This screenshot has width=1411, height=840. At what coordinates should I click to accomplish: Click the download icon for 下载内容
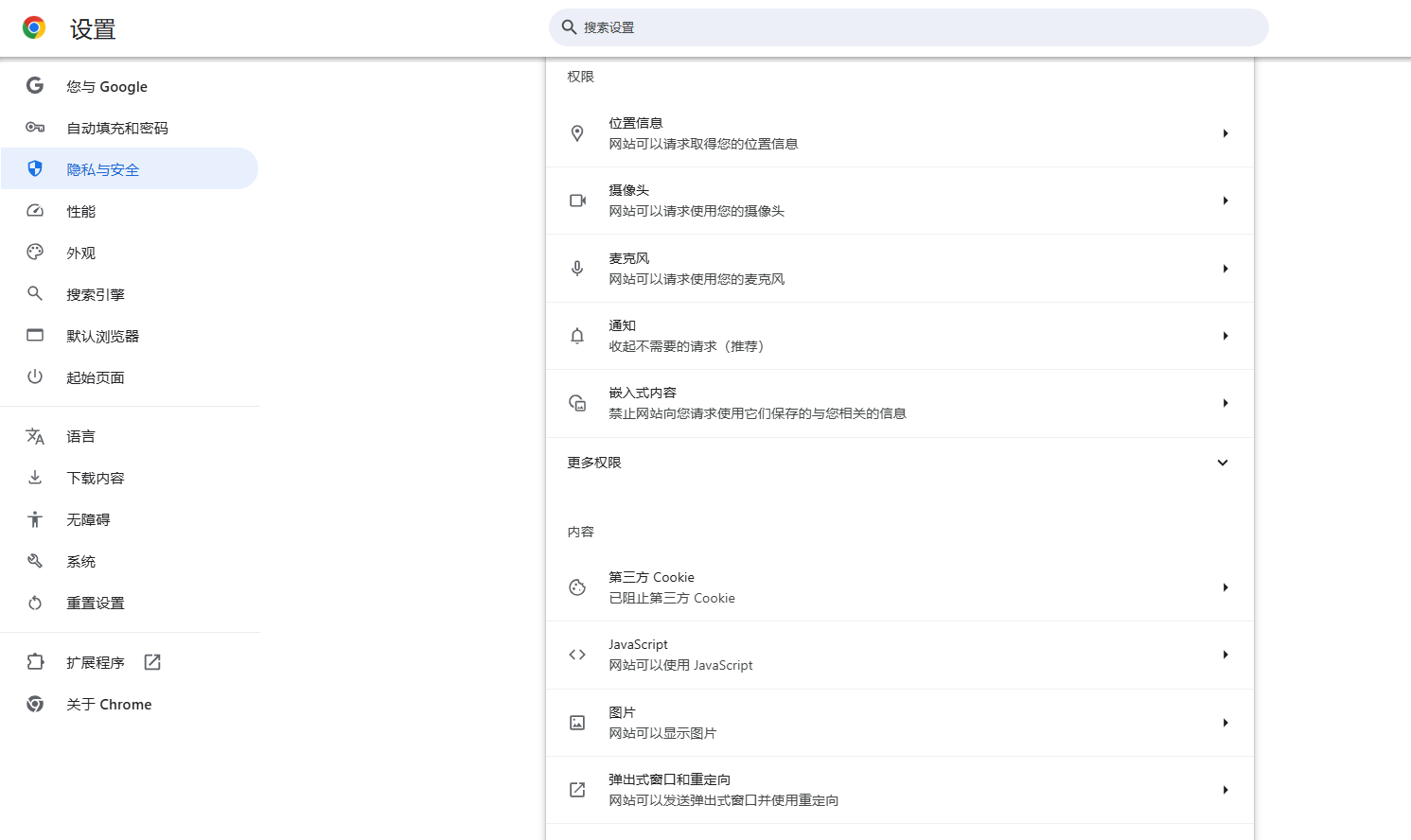point(35,478)
